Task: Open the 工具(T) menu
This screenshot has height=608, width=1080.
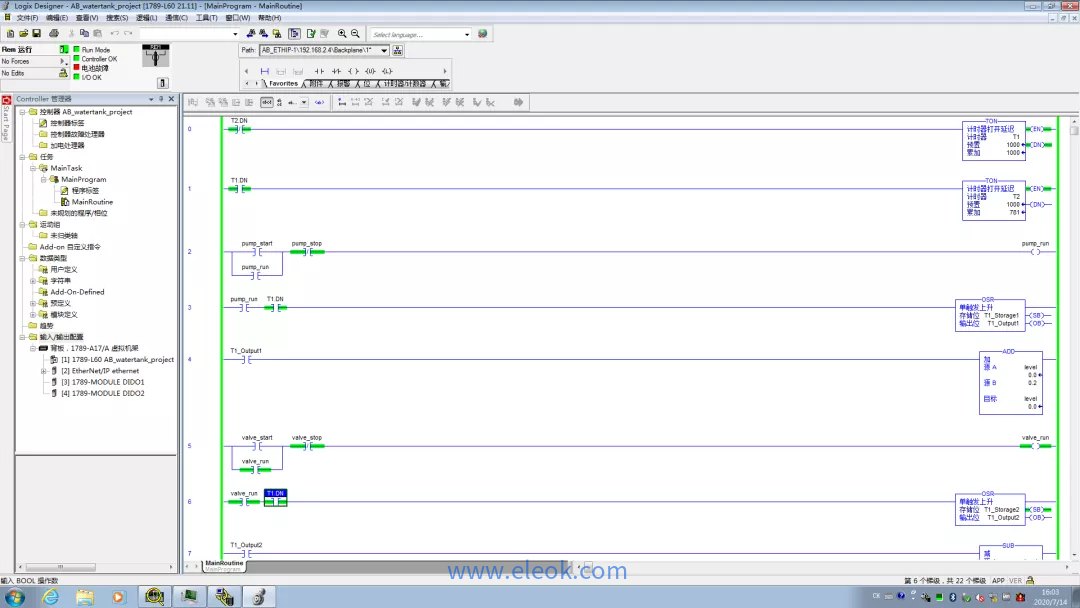Action: click(206, 18)
